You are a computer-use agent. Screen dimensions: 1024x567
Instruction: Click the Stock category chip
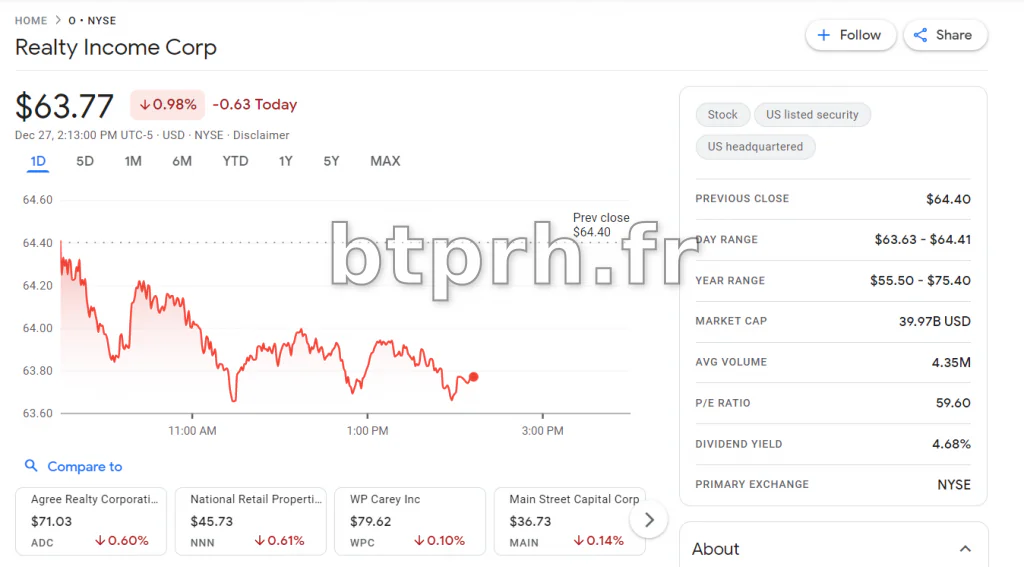722,115
